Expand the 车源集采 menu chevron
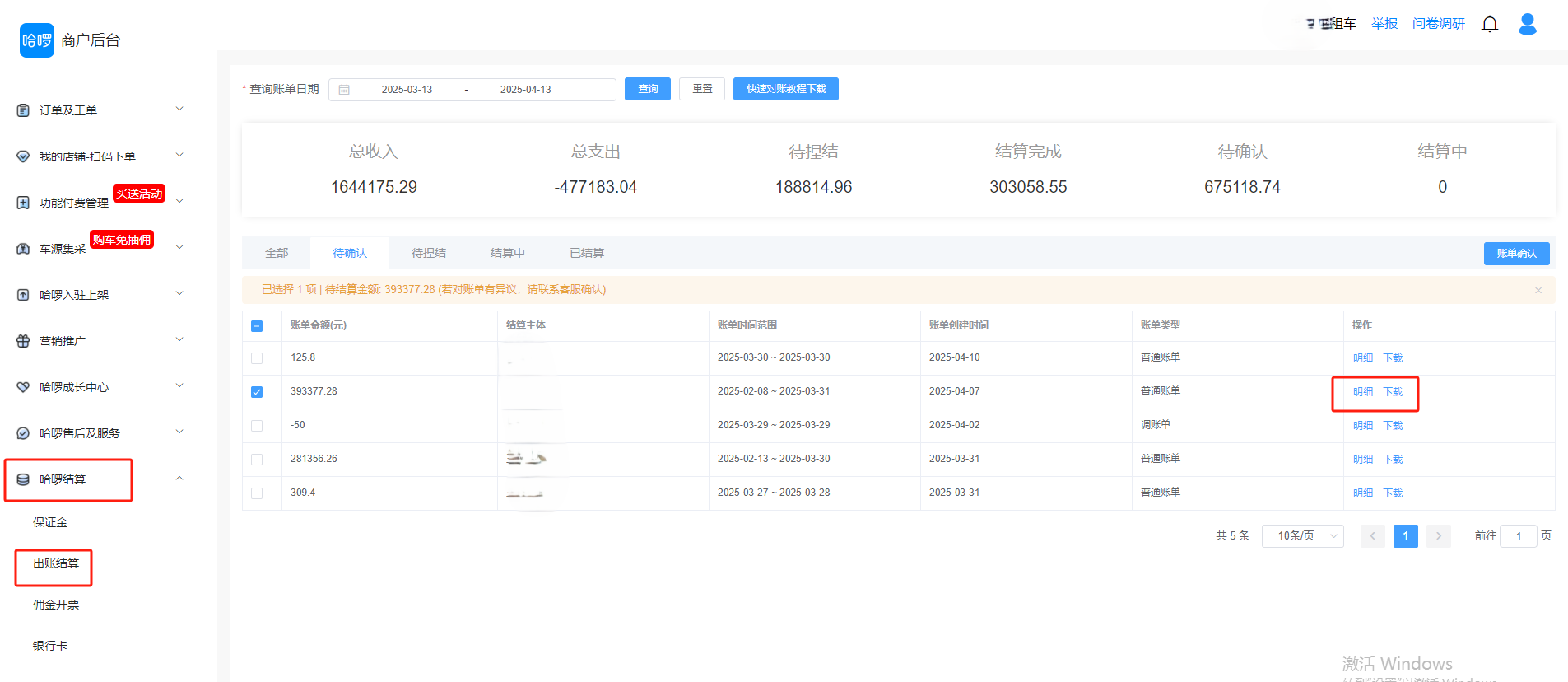 (179, 247)
